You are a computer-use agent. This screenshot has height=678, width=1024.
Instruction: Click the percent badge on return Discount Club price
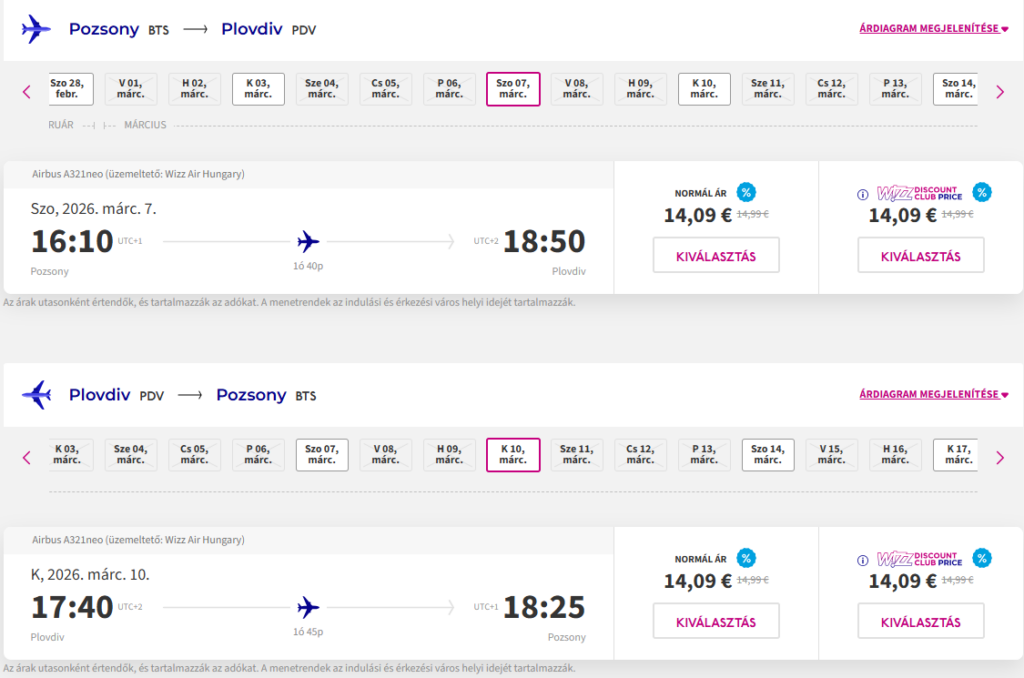[x=982, y=558]
